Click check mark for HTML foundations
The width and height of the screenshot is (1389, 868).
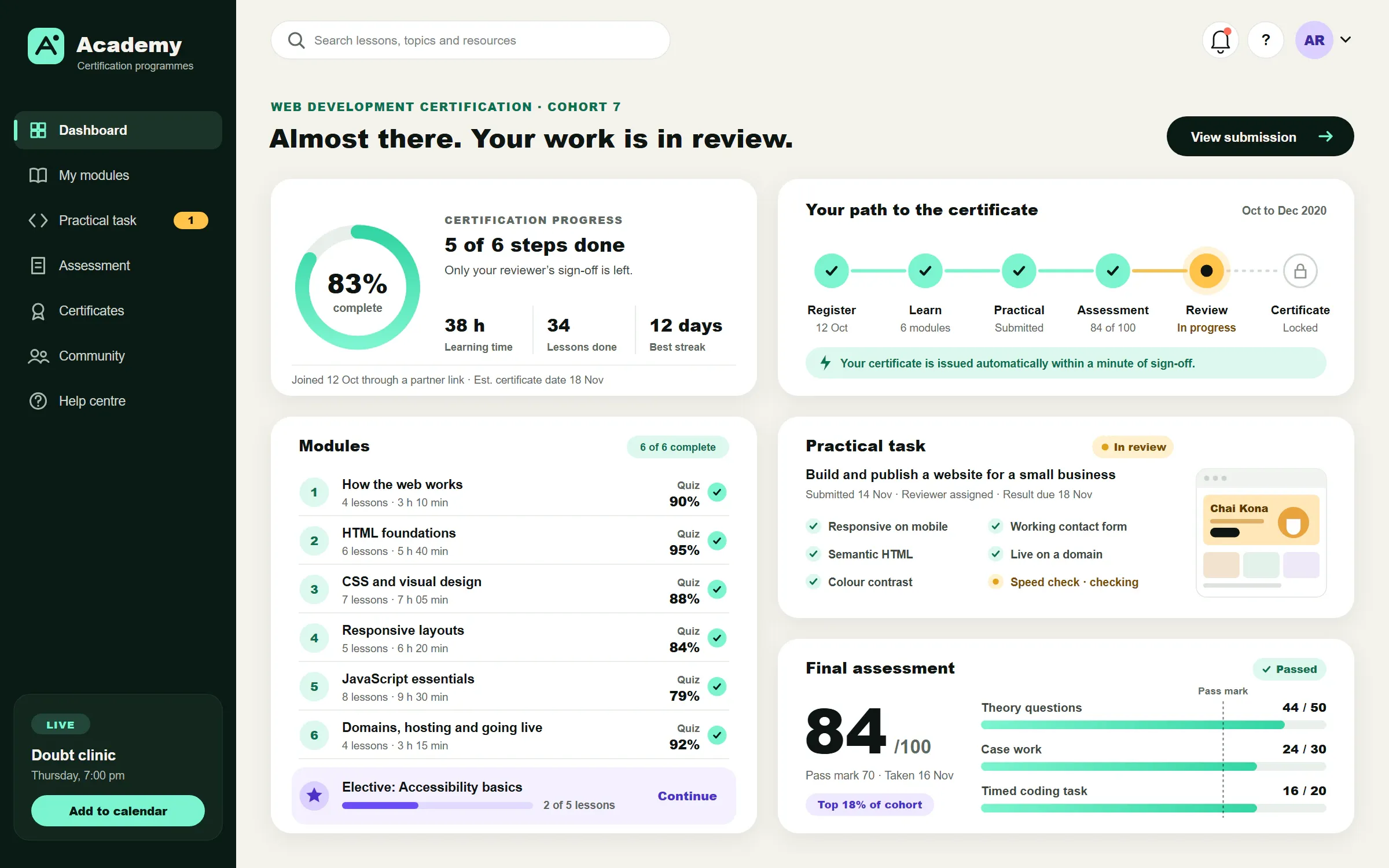click(x=717, y=540)
